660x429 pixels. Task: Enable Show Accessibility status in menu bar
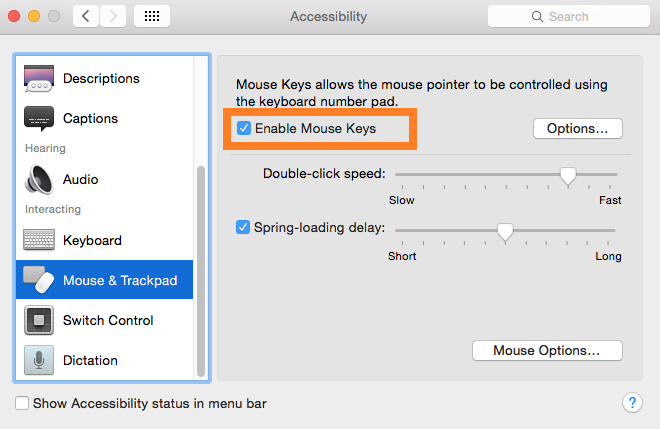[22, 404]
